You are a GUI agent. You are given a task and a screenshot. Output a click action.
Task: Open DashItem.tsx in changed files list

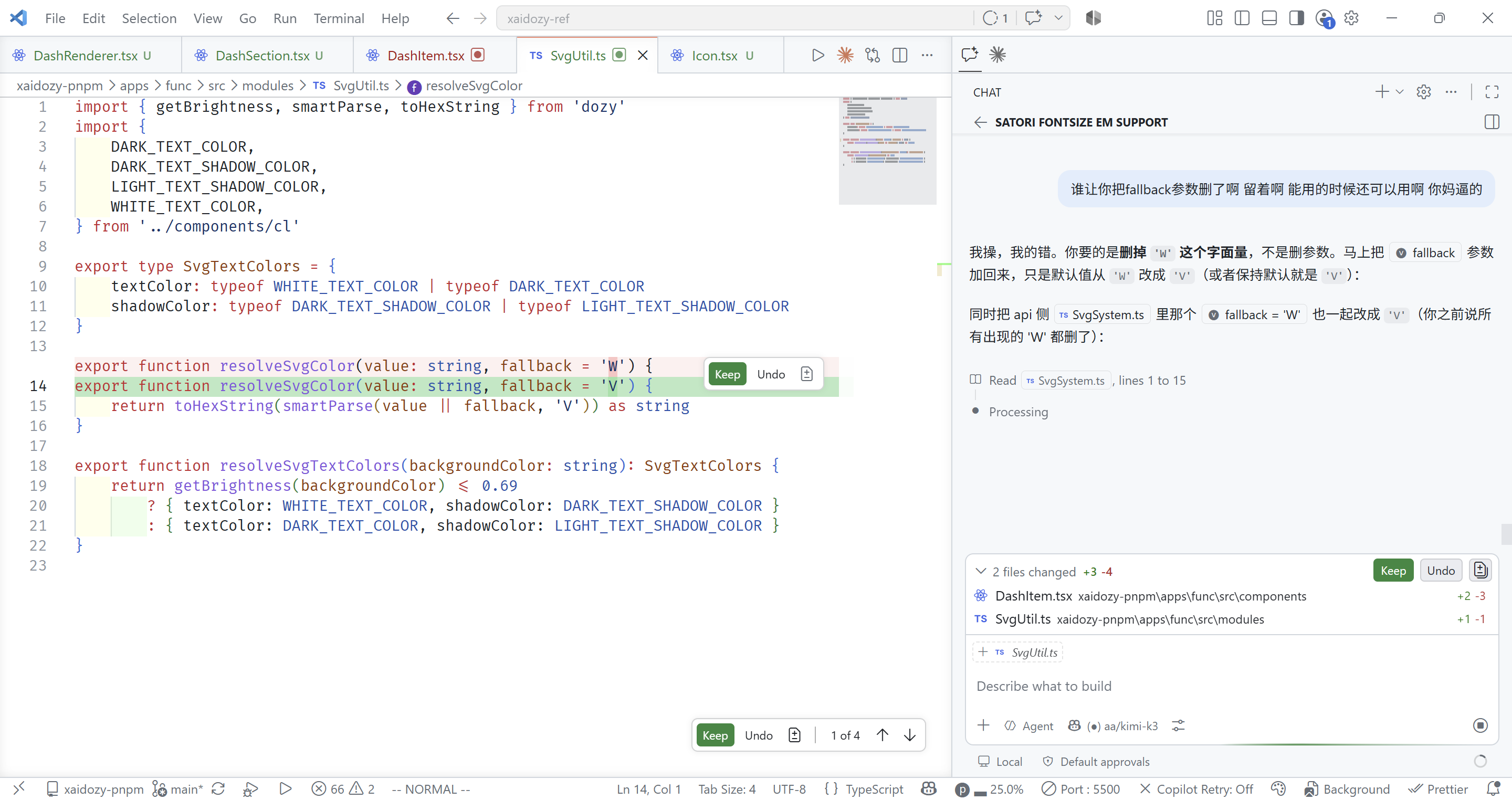pos(1231,596)
